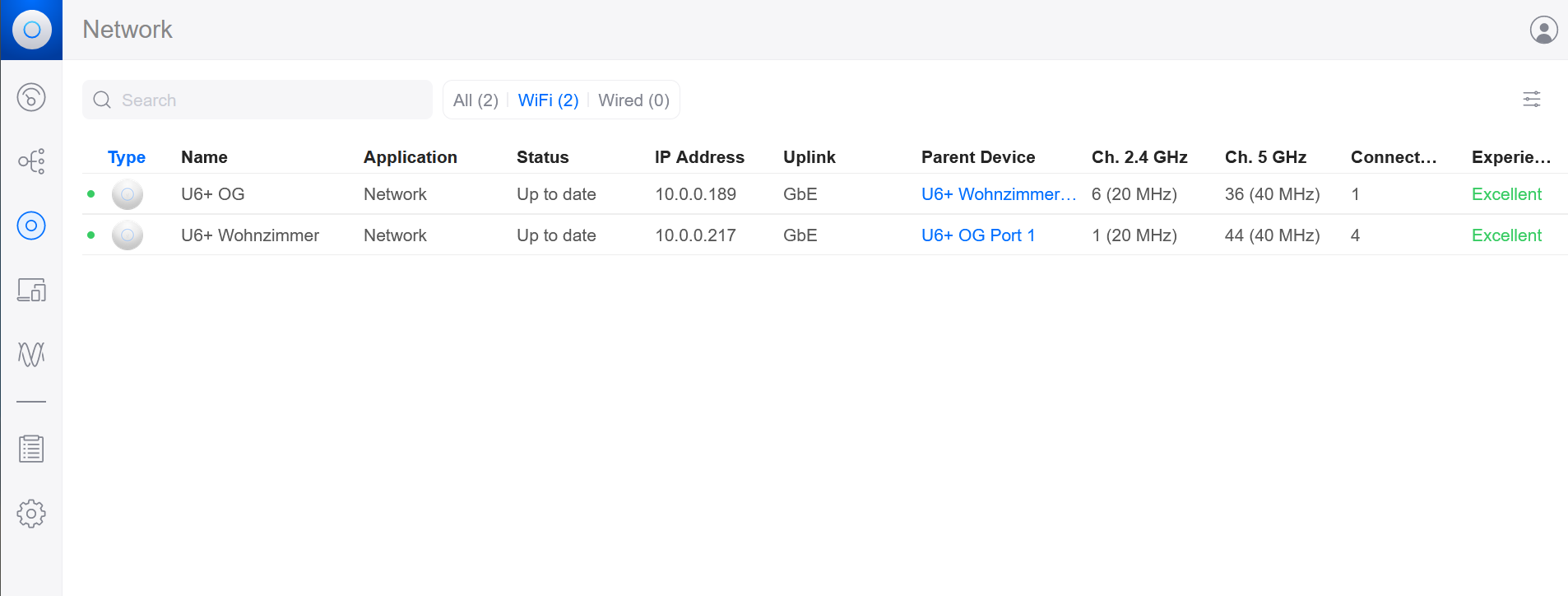Open the Dashboard icon in sidebar
Viewport: 1568px width, 596px height.
tap(31, 97)
